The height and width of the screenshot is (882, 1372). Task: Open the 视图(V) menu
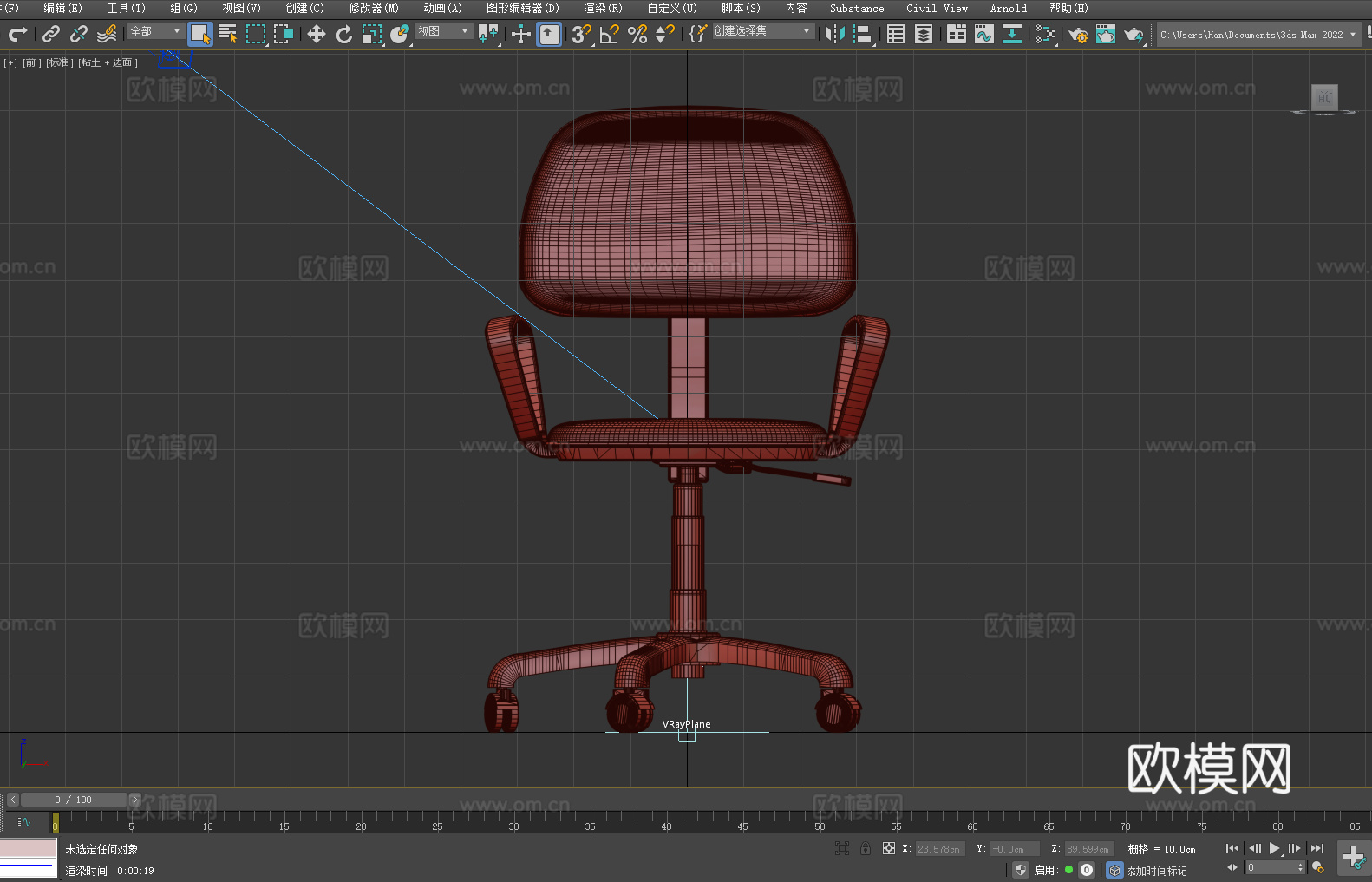pyautogui.click(x=241, y=8)
